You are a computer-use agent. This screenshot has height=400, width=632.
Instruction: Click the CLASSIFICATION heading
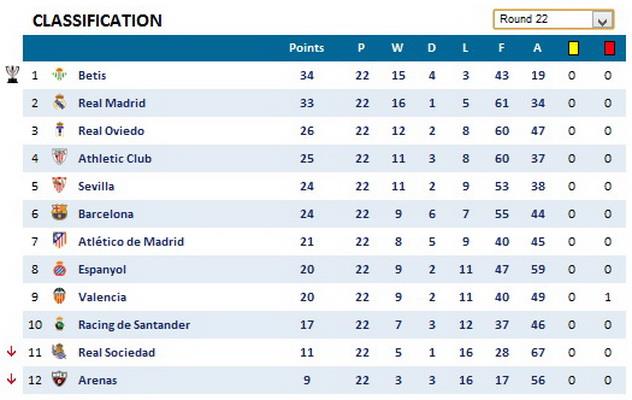(97, 21)
